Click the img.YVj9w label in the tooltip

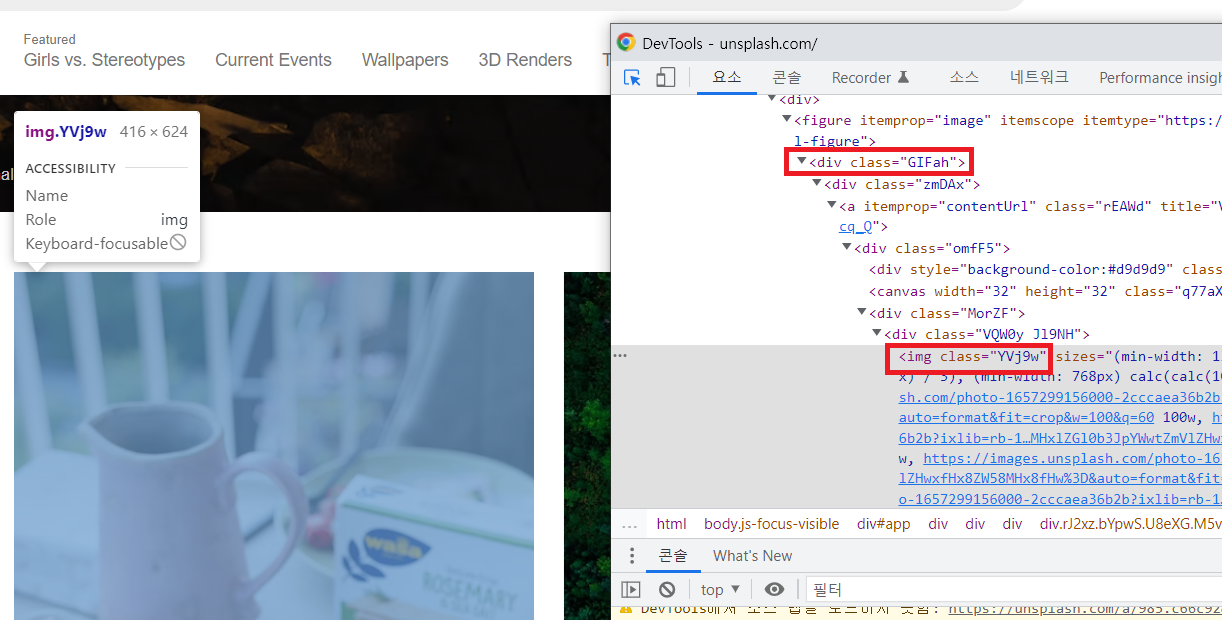click(x=66, y=131)
